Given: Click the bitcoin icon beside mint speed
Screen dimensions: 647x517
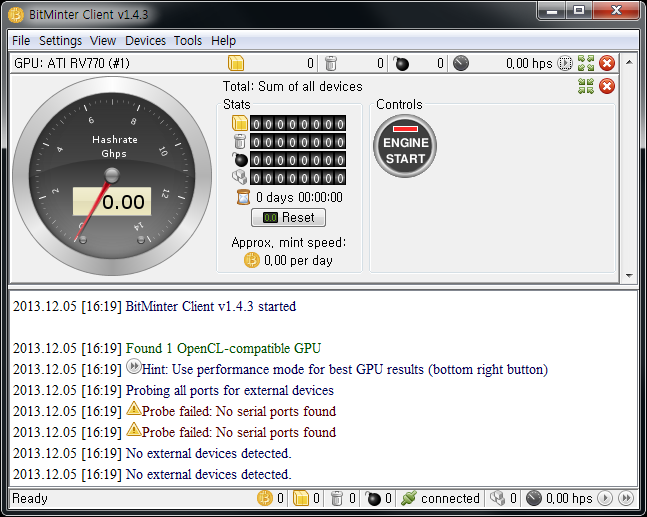Looking at the screenshot, I should point(252,260).
